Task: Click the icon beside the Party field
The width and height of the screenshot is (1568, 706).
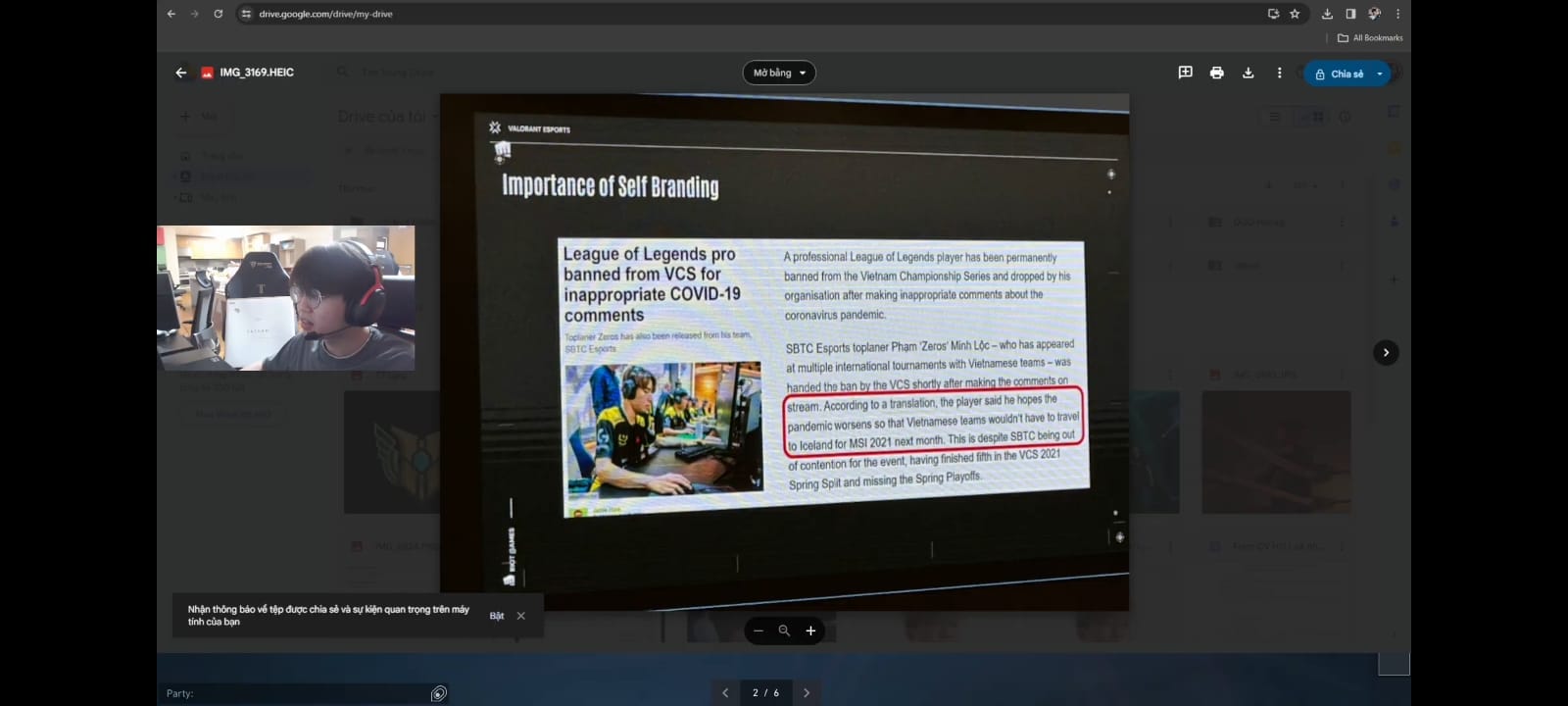Action: pyautogui.click(x=439, y=693)
